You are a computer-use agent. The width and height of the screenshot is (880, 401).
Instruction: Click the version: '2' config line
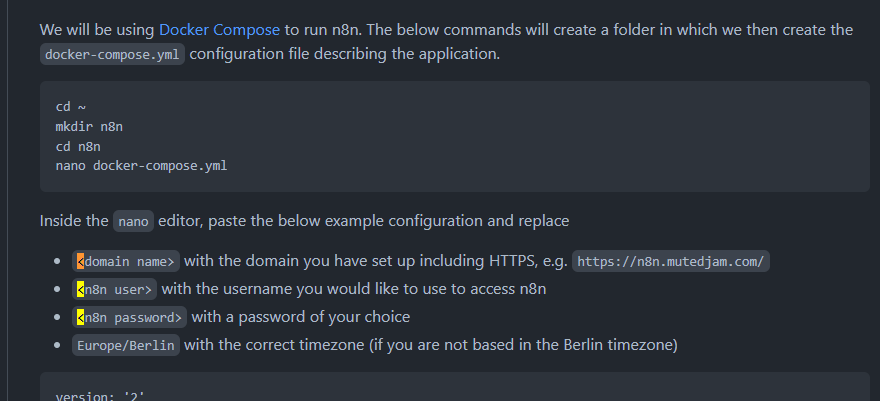[100, 395]
